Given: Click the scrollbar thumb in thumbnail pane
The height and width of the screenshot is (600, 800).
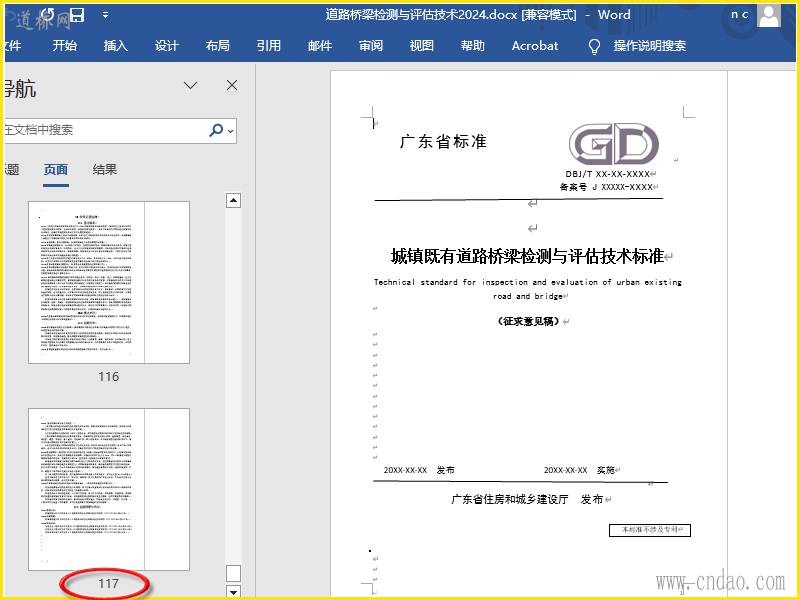Looking at the screenshot, I should pyautogui.click(x=233, y=573).
